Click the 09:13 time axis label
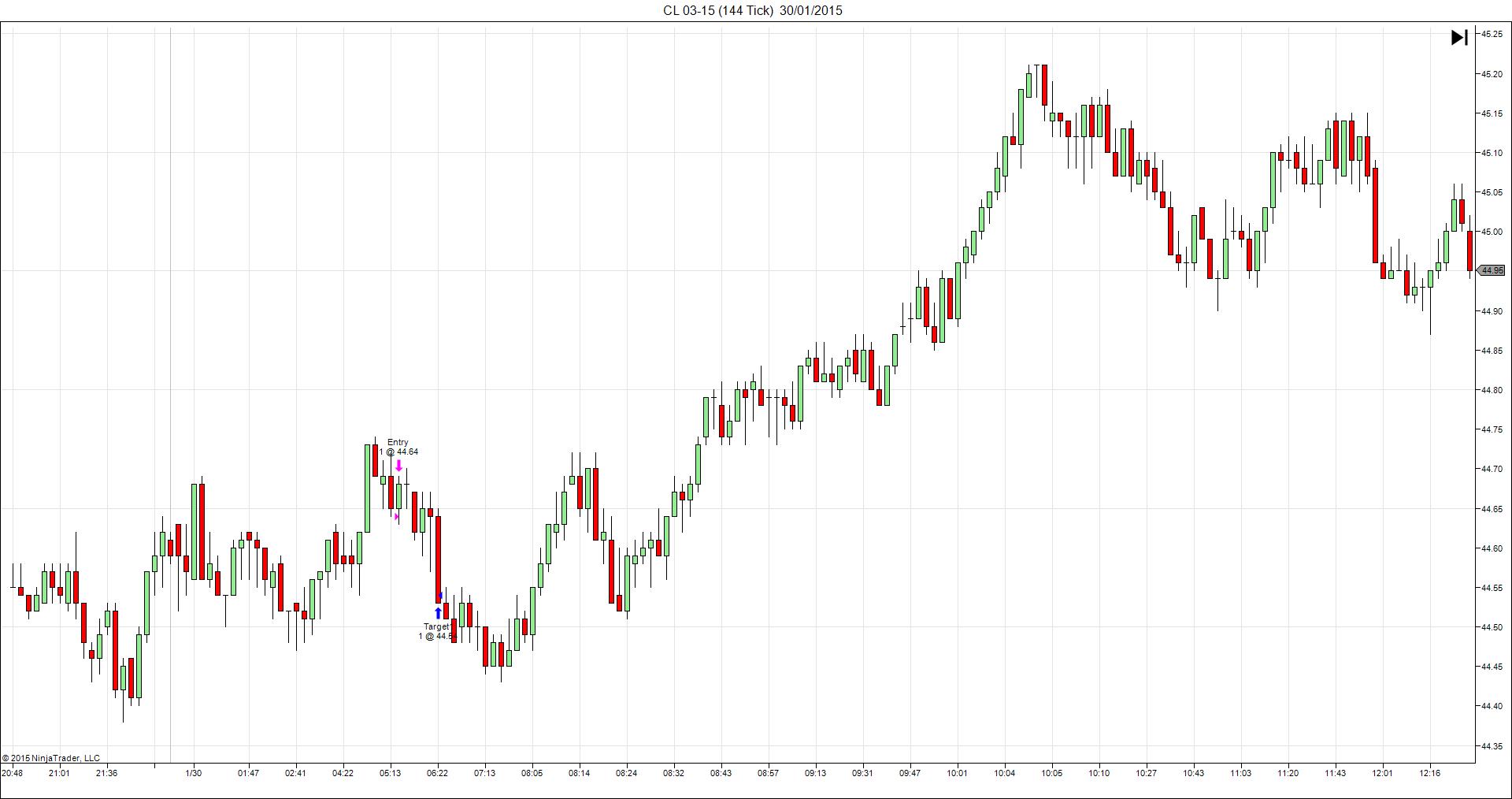1512x799 pixels. click(815, 773)
